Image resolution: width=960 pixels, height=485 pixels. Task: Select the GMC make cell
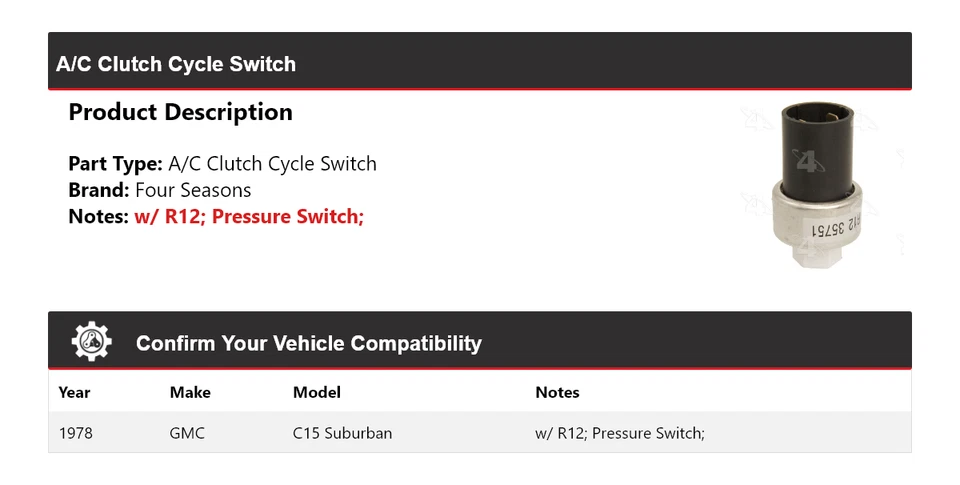[187, 433]
